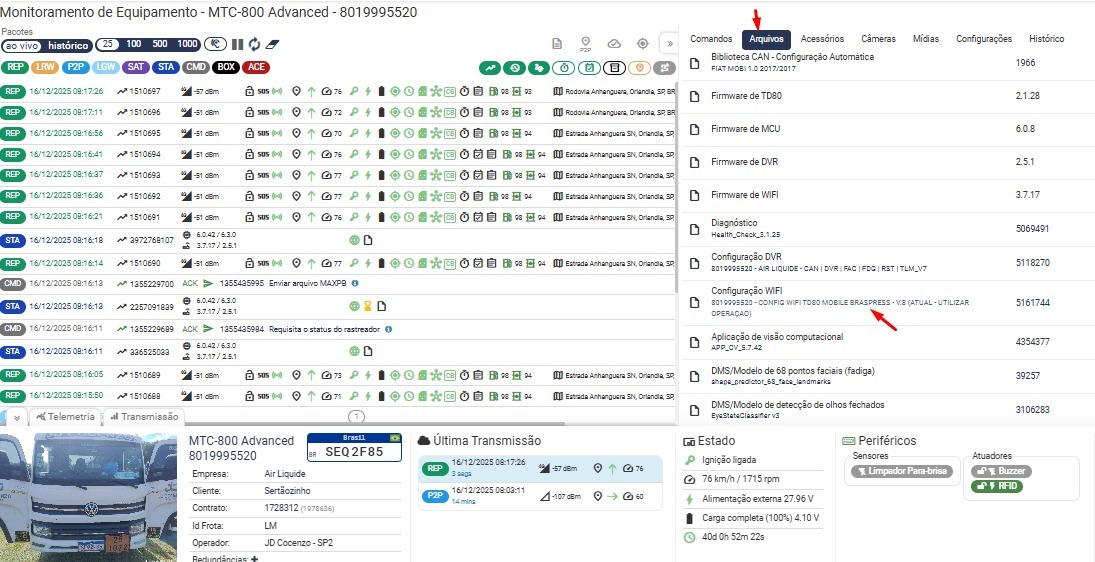The width and height of the screenshot is (1095, 562).
Task: Click the cloud sync icon
Action: point(614,44)
